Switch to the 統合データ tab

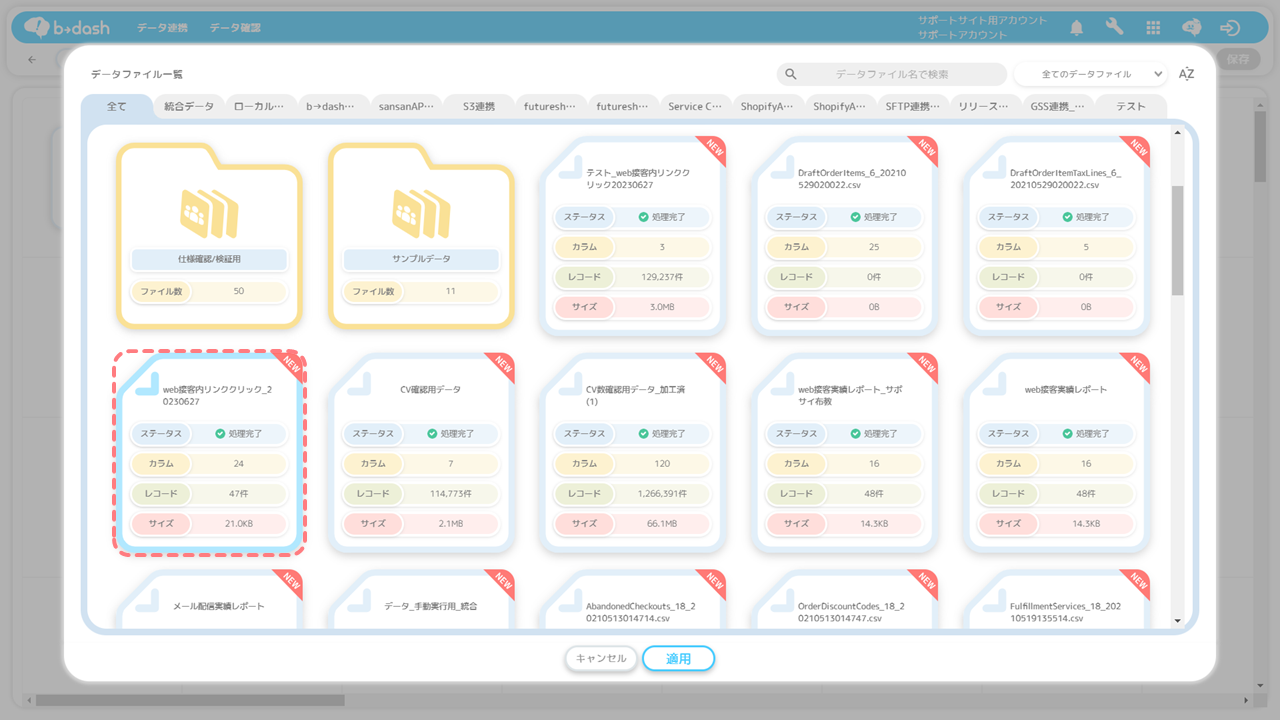click(189, 106)
